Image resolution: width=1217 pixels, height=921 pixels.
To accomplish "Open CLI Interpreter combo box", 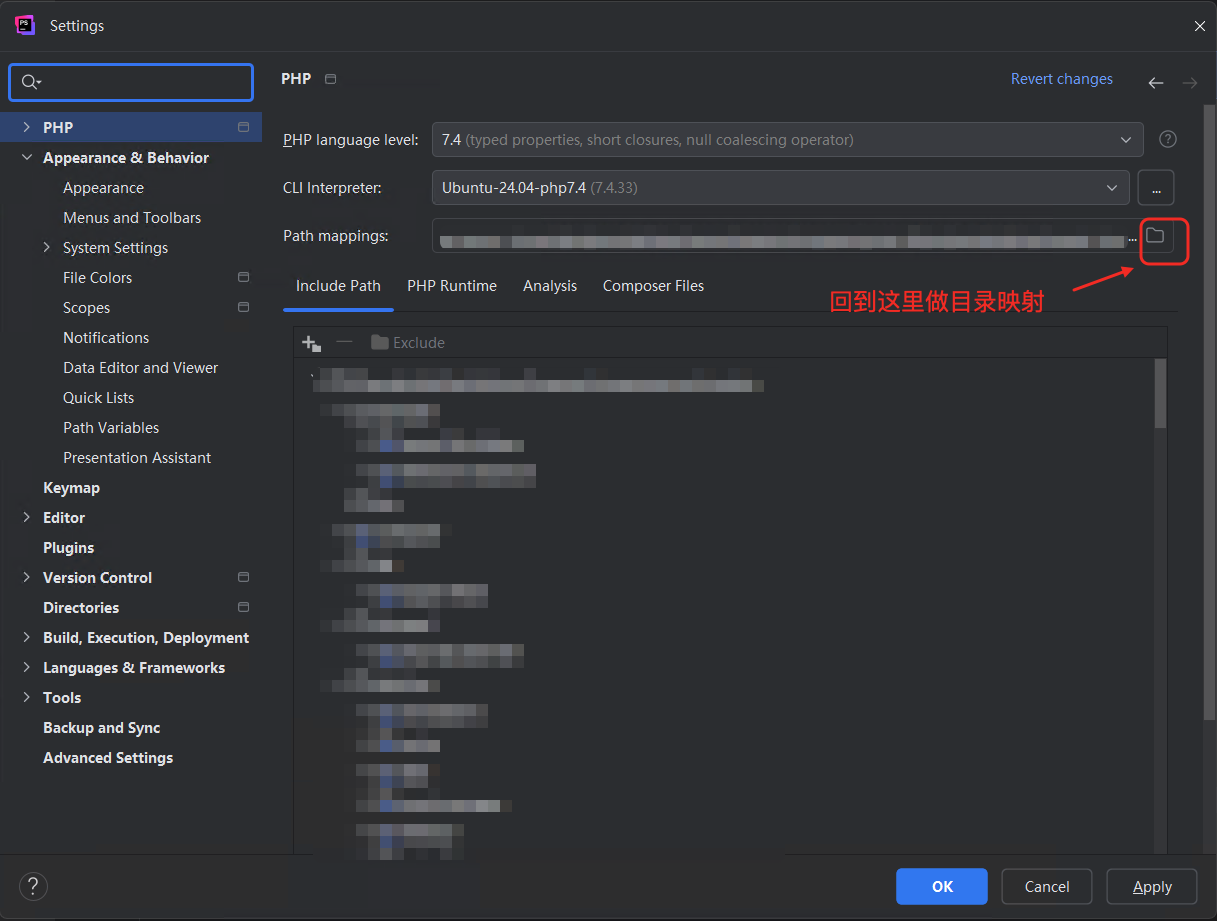I will (780, 188).
